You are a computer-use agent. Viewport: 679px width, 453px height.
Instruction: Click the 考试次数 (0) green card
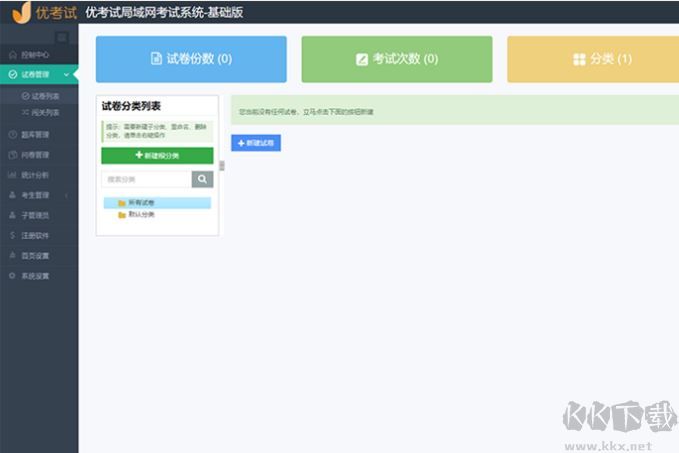[x=397, y=59]
